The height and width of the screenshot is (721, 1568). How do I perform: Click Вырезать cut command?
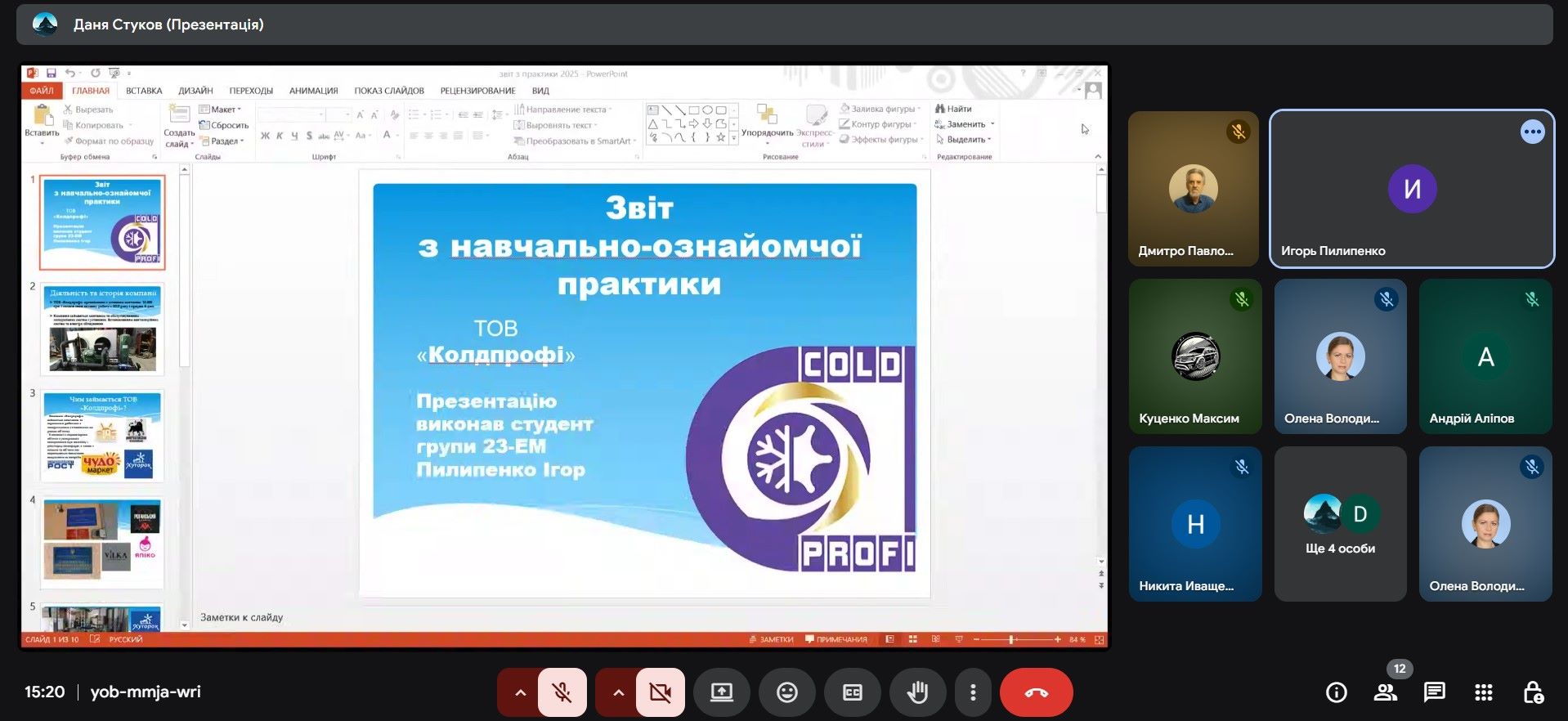click(x=88, y=110)
